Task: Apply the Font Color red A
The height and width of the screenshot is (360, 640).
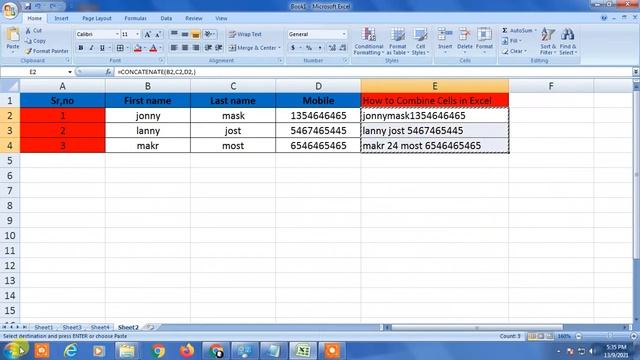Action: (153, 48)
